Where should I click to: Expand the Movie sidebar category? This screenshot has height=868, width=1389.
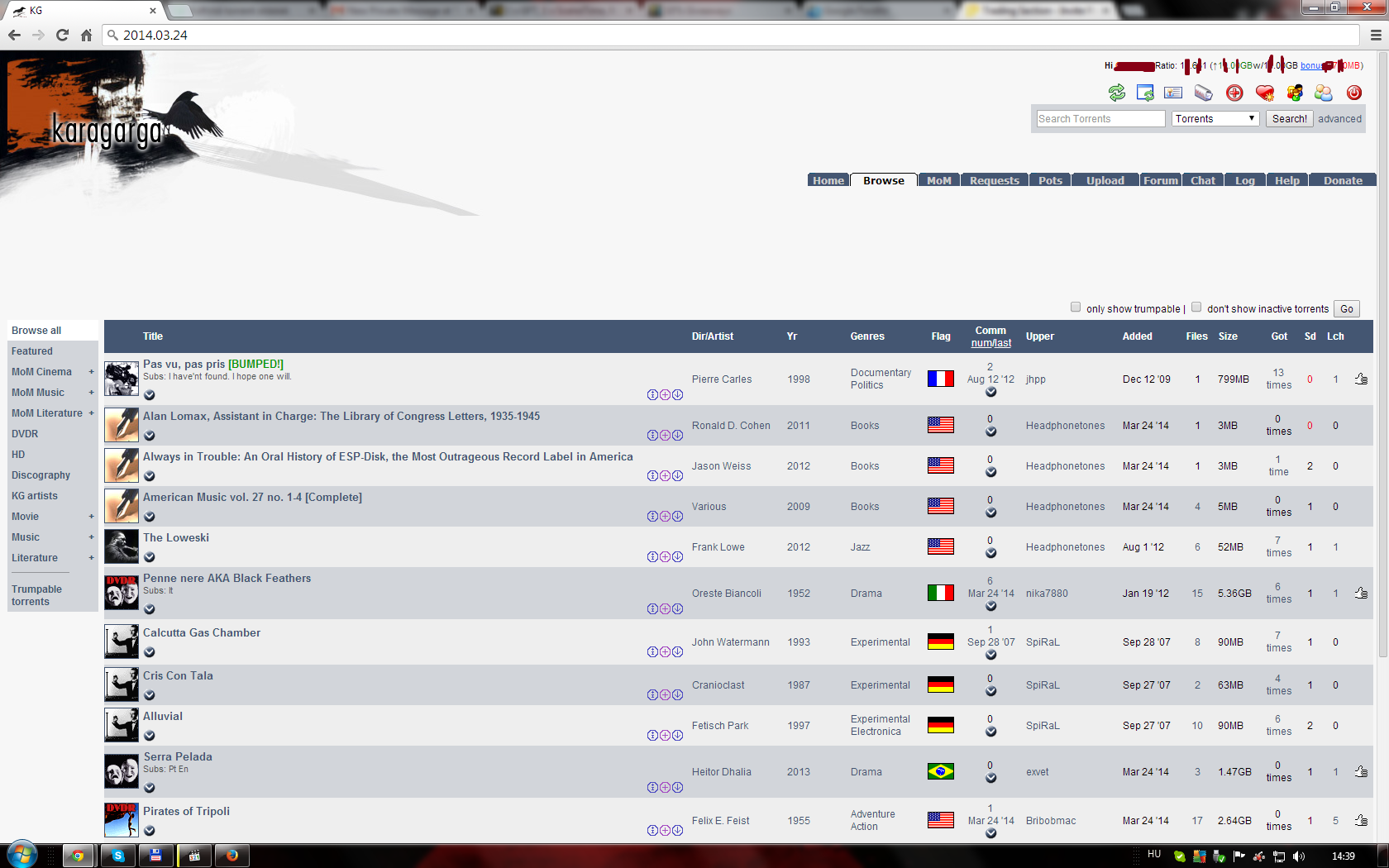tap(92, 517)
